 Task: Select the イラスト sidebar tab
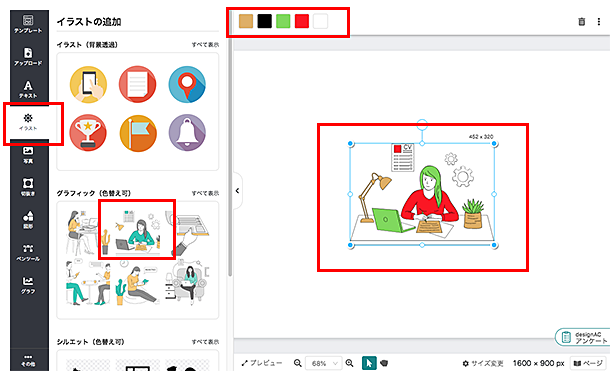[28, 122]
